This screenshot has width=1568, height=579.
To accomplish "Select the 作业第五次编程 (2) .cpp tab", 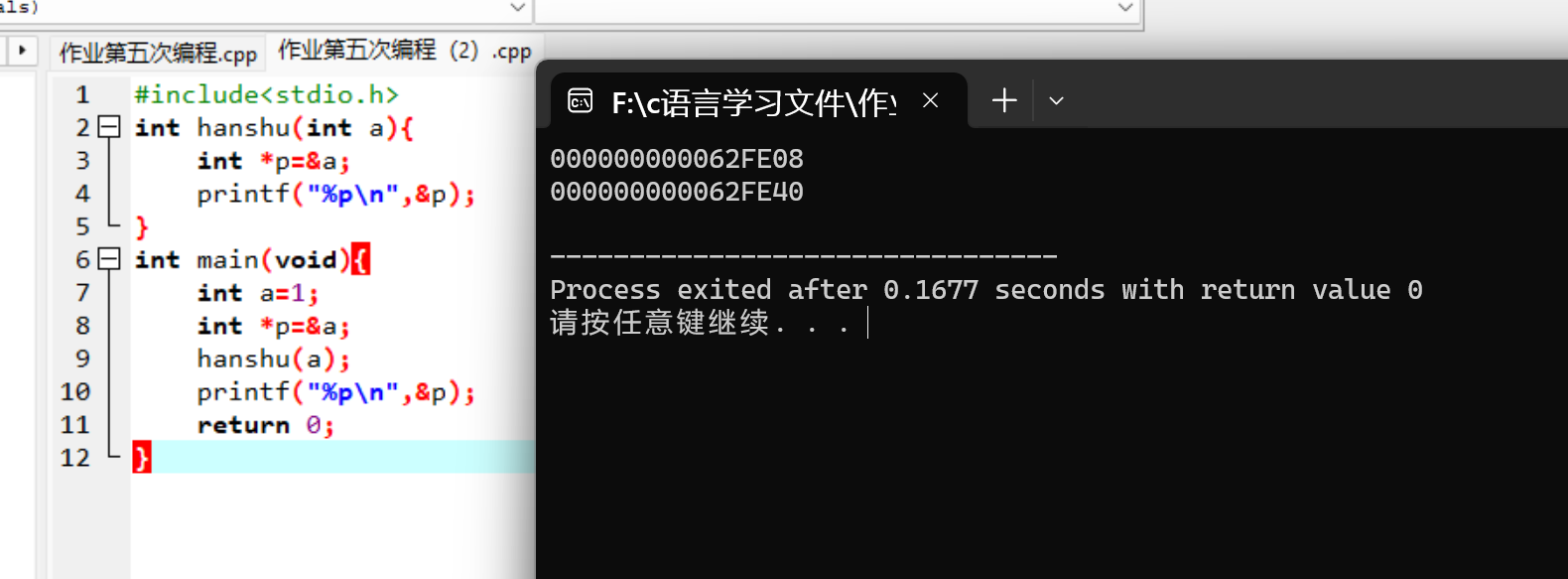I will pyautogui.click(x=405, y=51).
